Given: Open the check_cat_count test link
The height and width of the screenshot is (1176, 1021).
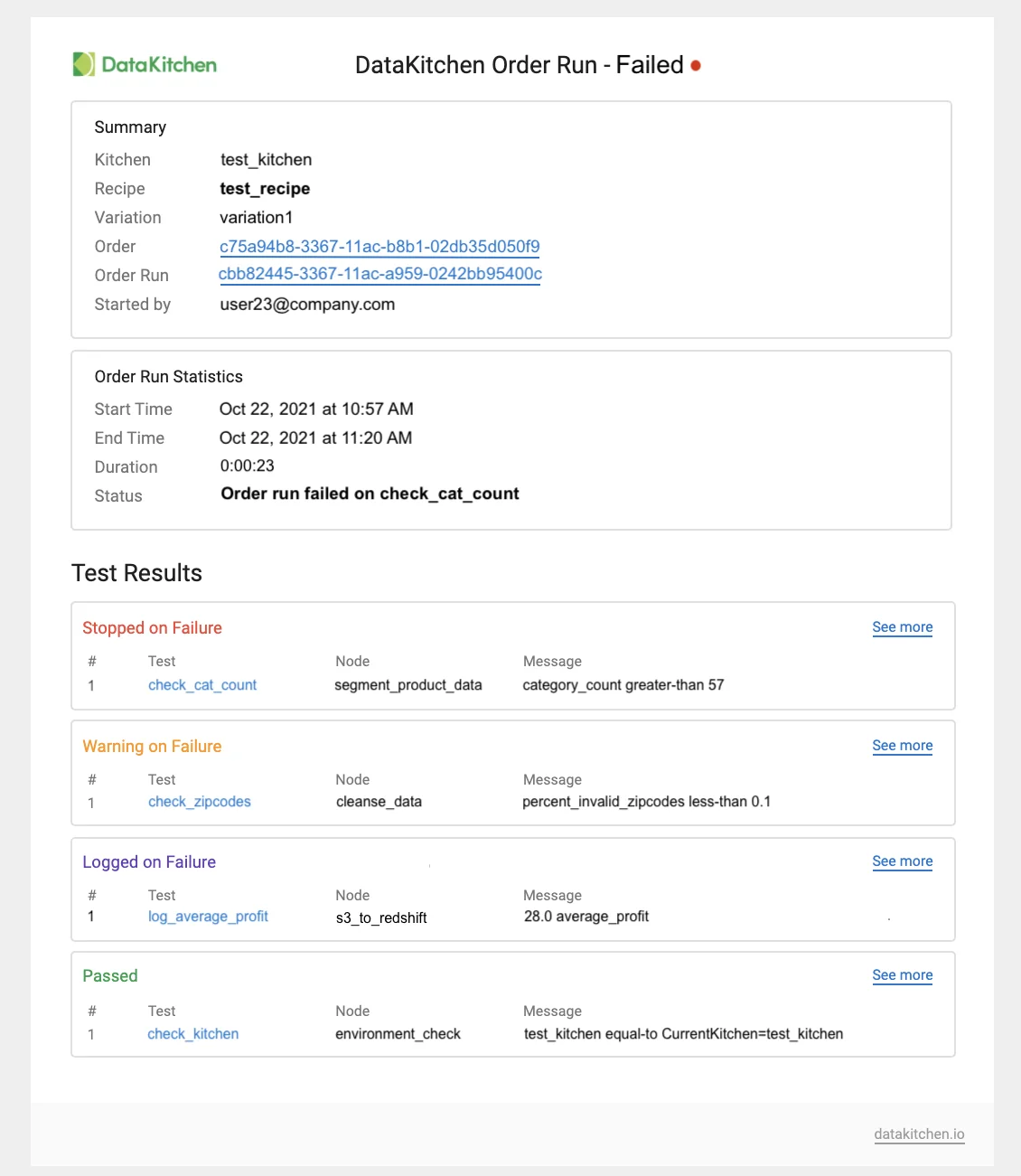Looking at the screenshot, I should pyautogui.click(x=202, y=685).
